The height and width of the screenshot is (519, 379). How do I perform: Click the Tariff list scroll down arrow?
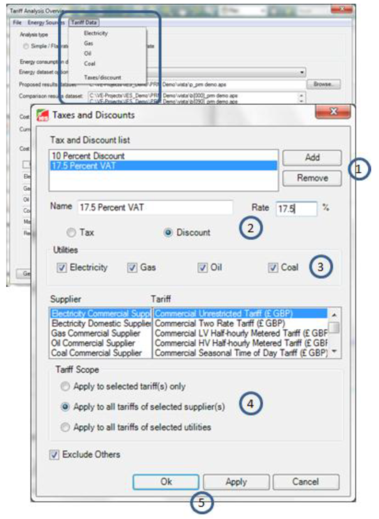335,352
